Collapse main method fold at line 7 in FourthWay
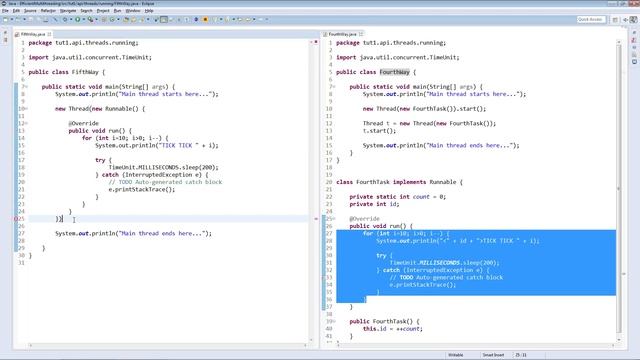The width and height of the screenshot is (640, 360). pyautogui.click(x=334, y=87)
